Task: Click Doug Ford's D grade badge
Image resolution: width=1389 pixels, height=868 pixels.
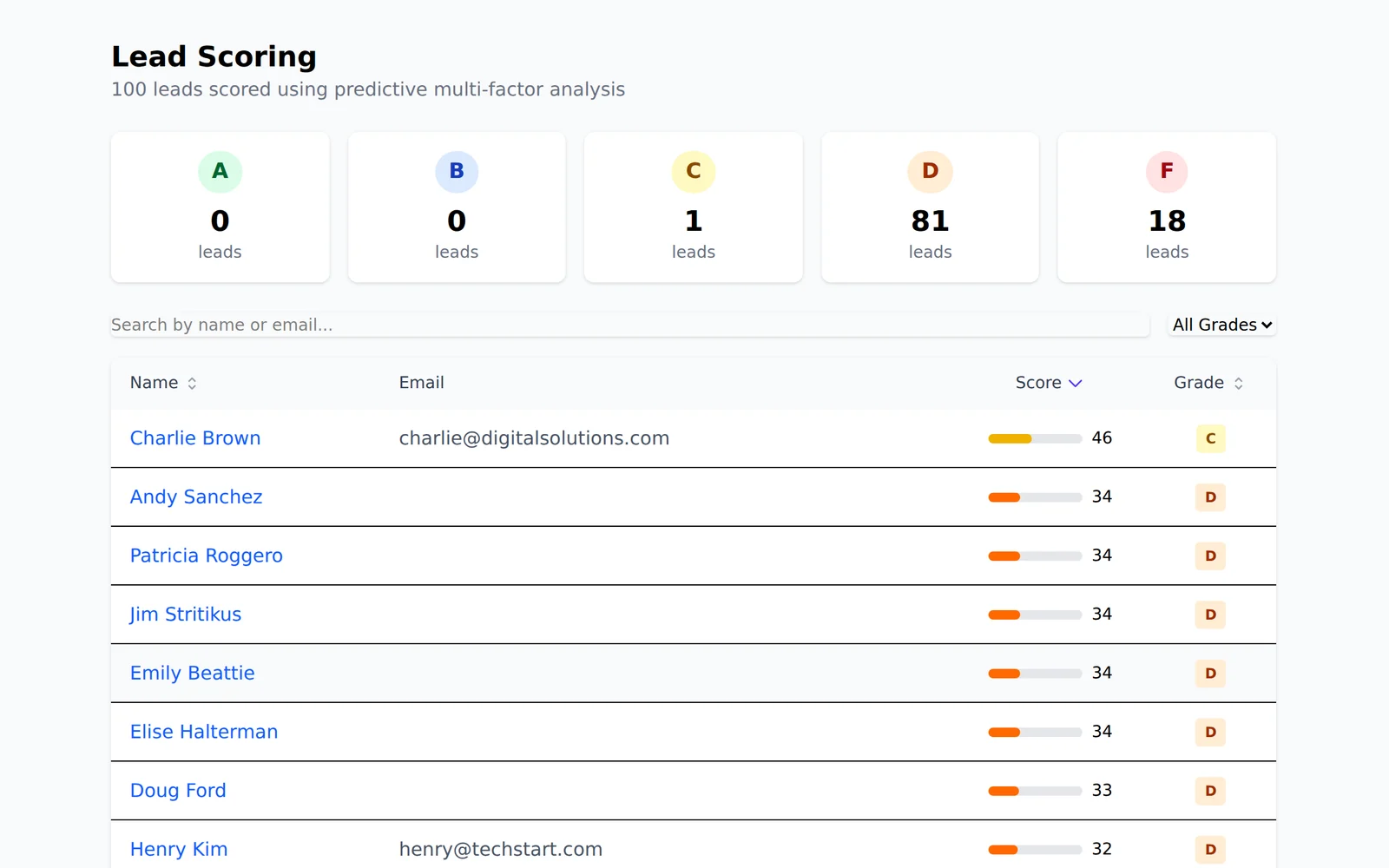Action: [1210, 791]
